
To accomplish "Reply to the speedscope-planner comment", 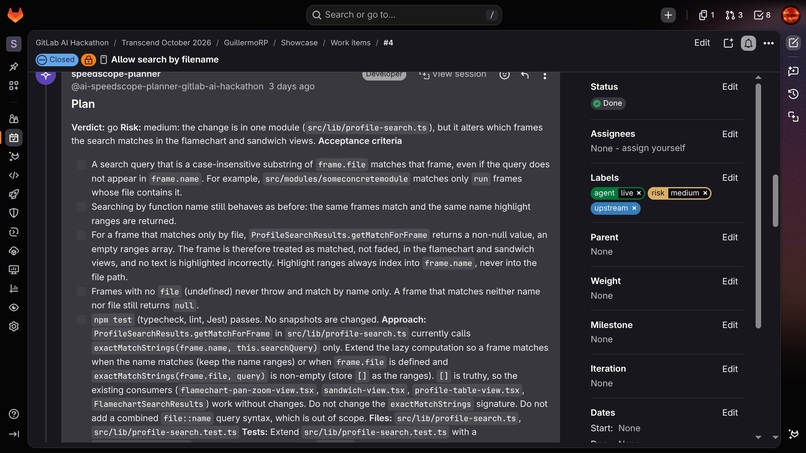I will pyautogui.click(x=525, y=75).
